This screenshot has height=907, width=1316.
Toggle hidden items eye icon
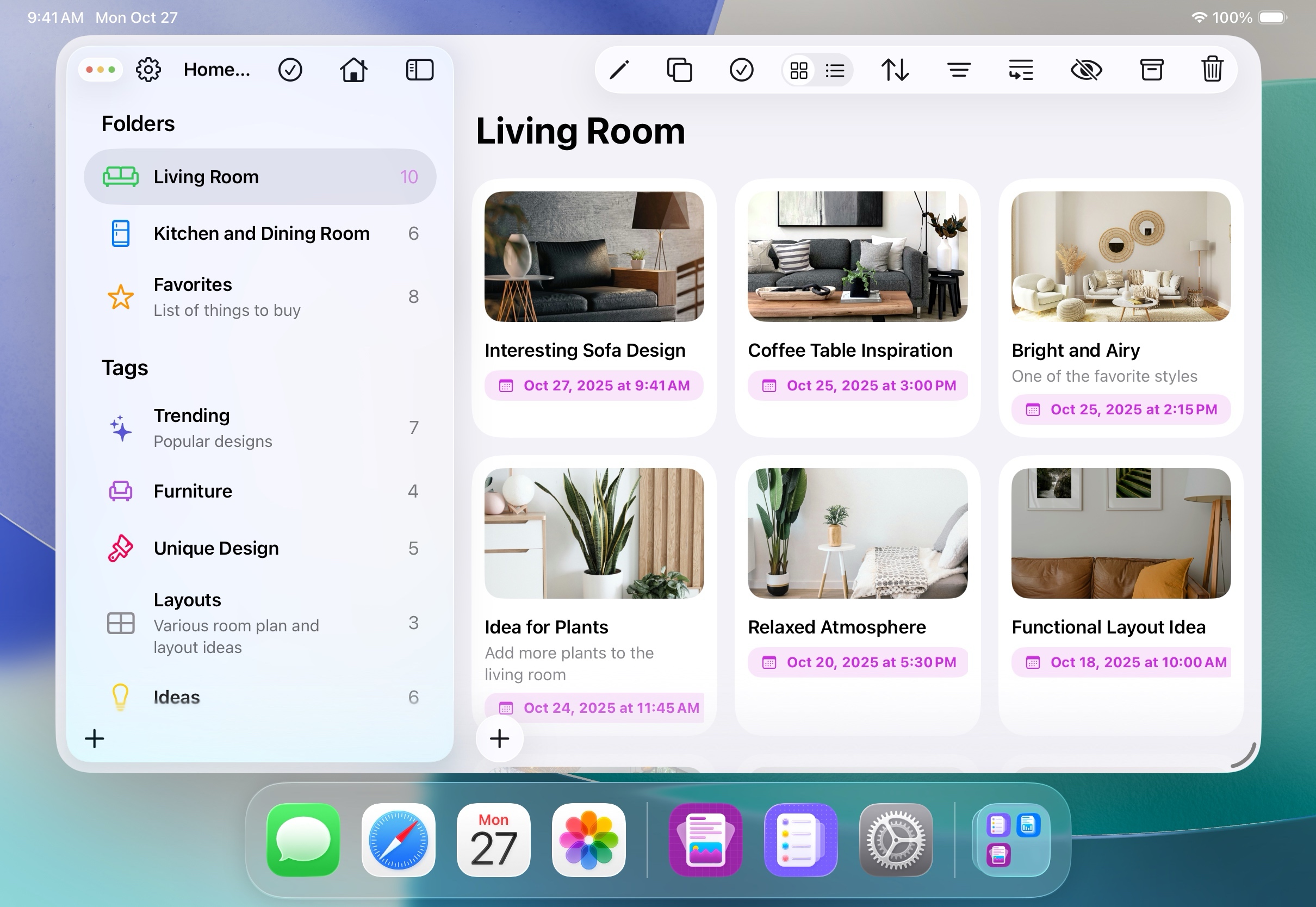click(x=1086, y=71)
